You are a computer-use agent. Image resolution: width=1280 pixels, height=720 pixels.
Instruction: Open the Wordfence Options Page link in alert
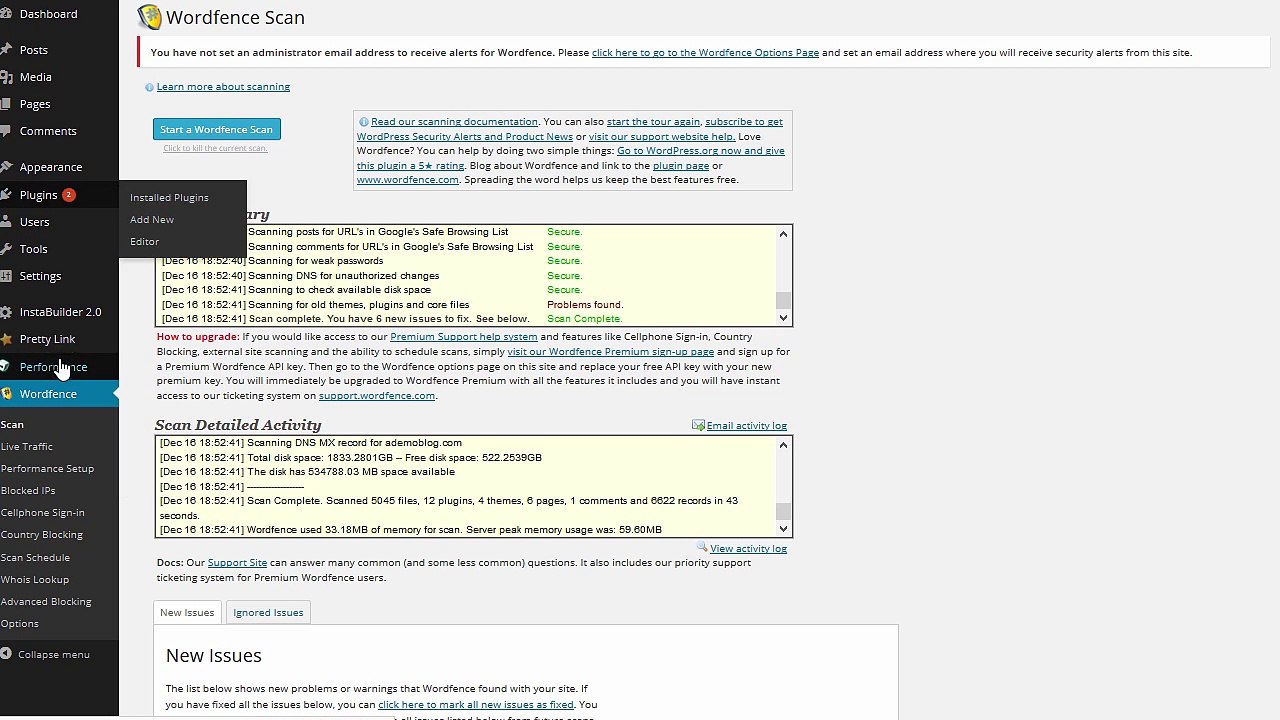click(705, 53)
